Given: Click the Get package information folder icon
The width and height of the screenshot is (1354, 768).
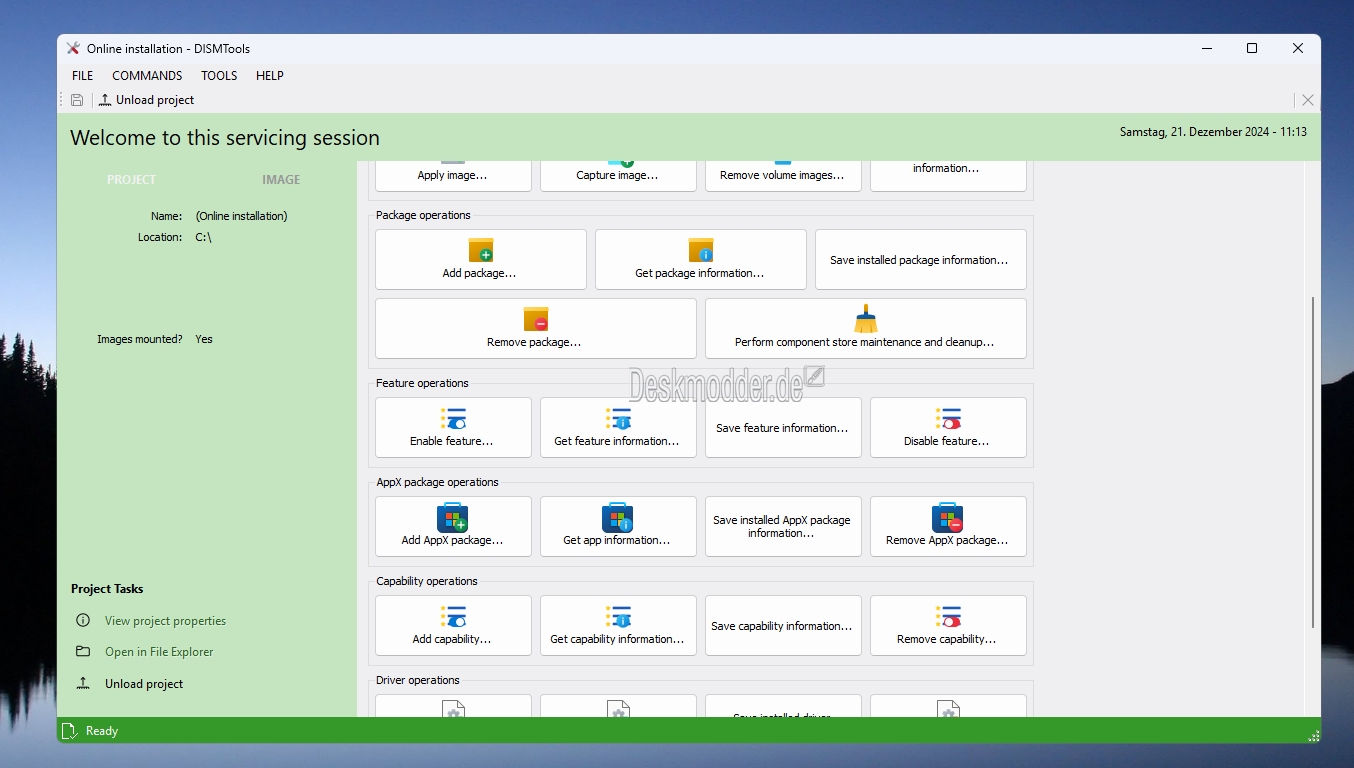Looking at the screenshot, I should click(x=701, y=250).
